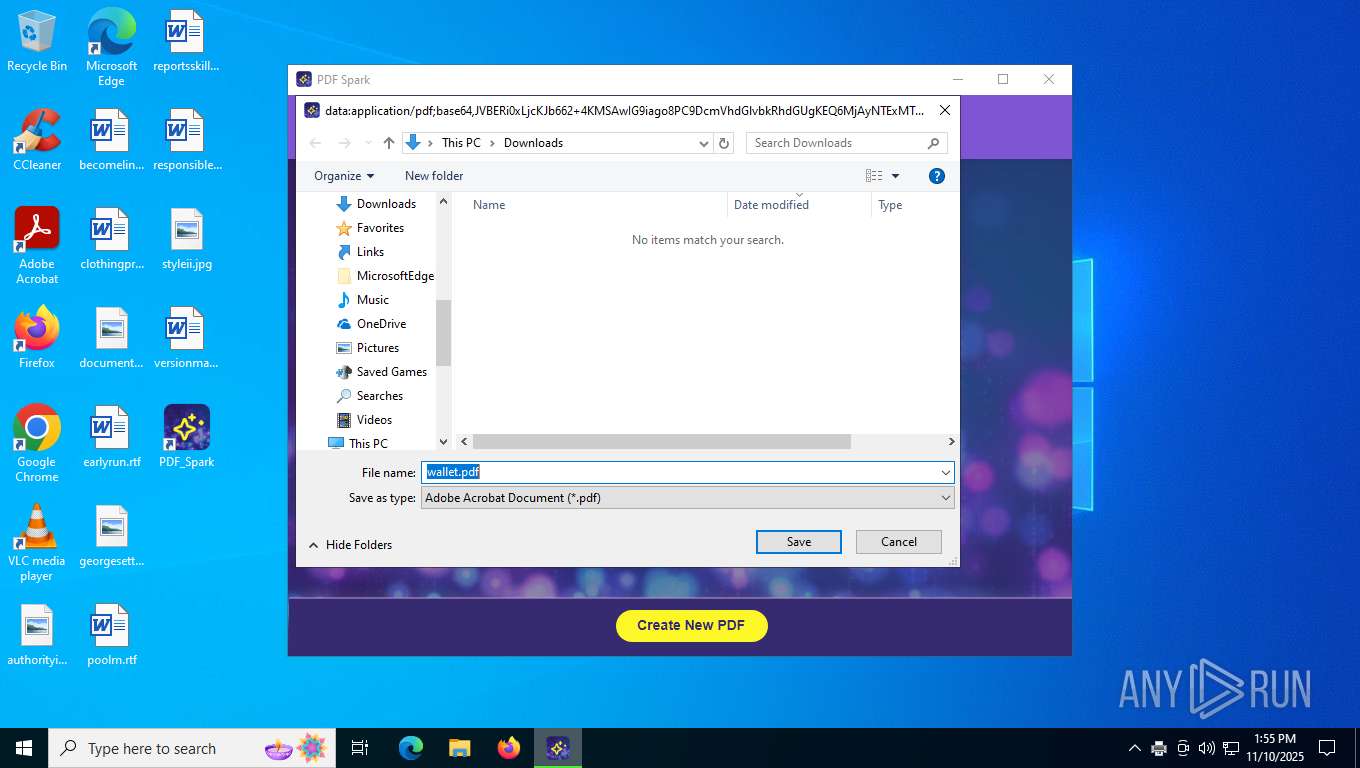Select Downloads in the address path

[533, 143]
